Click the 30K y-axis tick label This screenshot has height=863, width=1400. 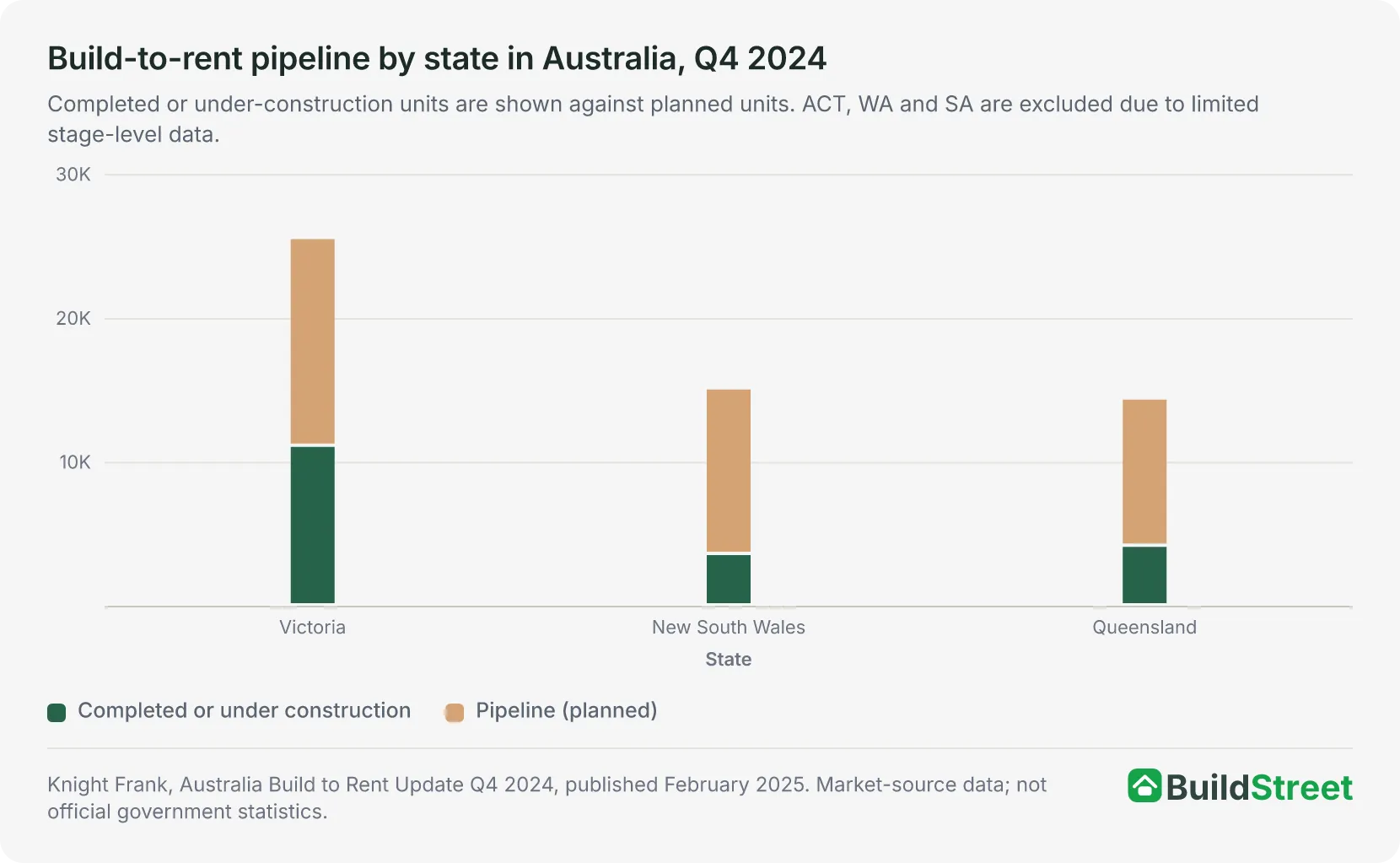tap(73, 175)
